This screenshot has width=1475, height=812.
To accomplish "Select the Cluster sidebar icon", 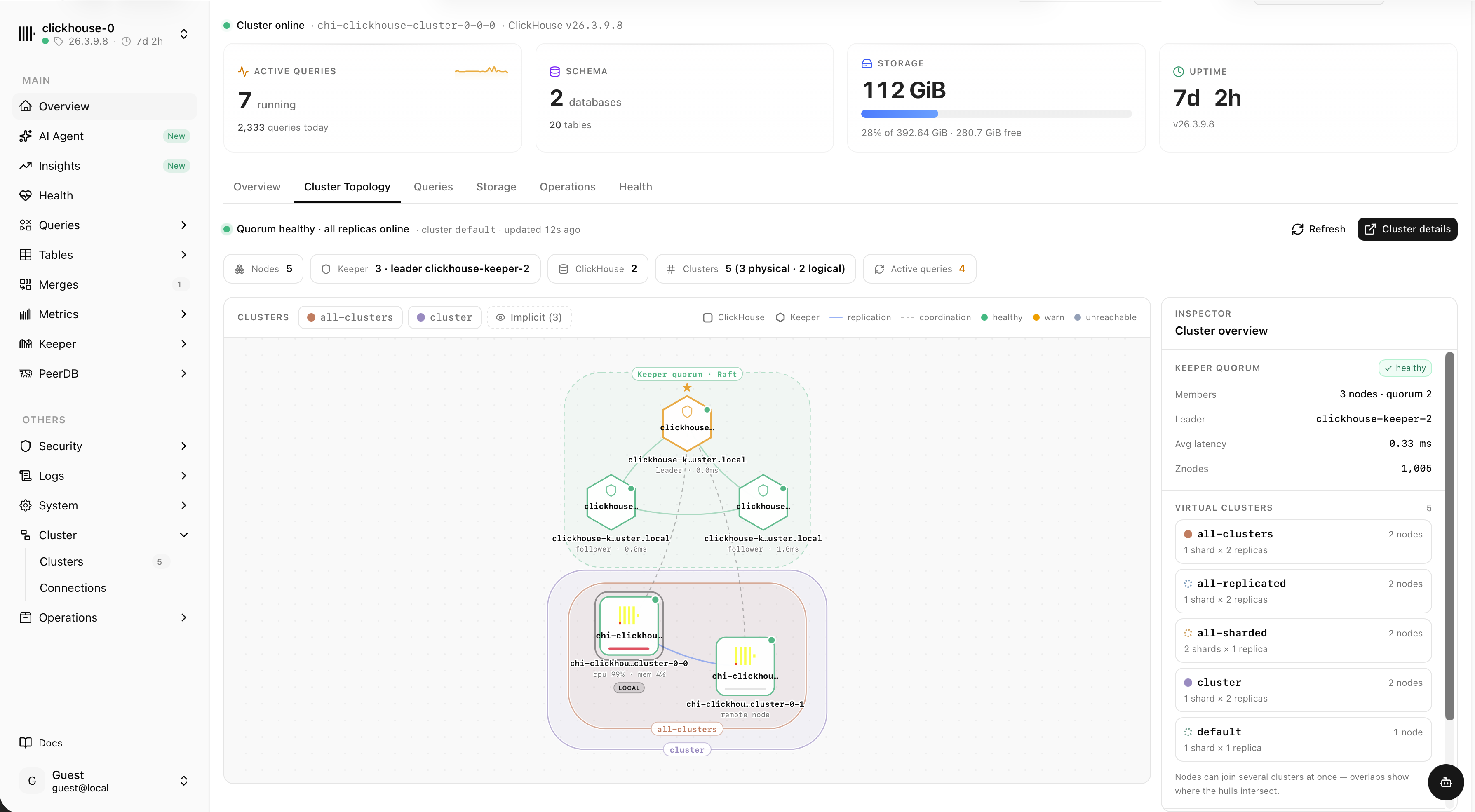I will [x=25, y=535].
